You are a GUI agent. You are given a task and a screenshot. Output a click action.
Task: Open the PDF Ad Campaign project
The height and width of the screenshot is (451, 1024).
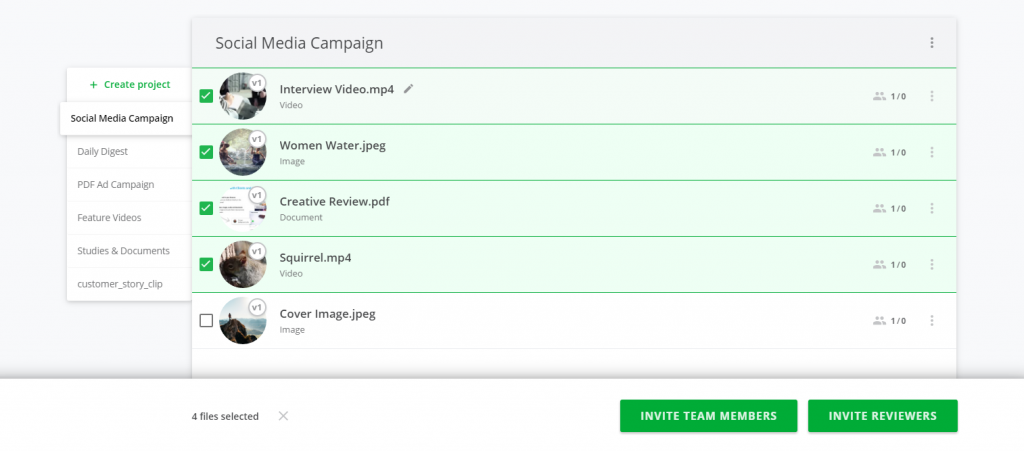pos(116,184)
